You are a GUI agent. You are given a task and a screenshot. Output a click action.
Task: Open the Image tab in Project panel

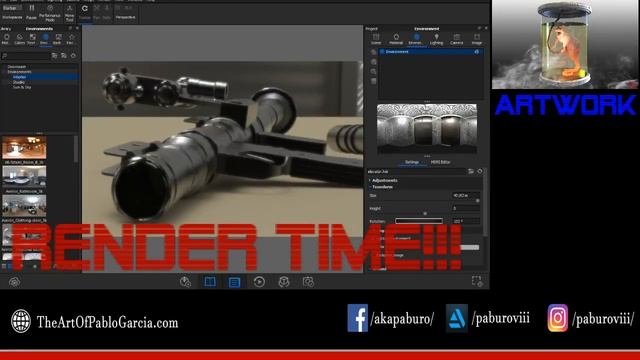476,40
